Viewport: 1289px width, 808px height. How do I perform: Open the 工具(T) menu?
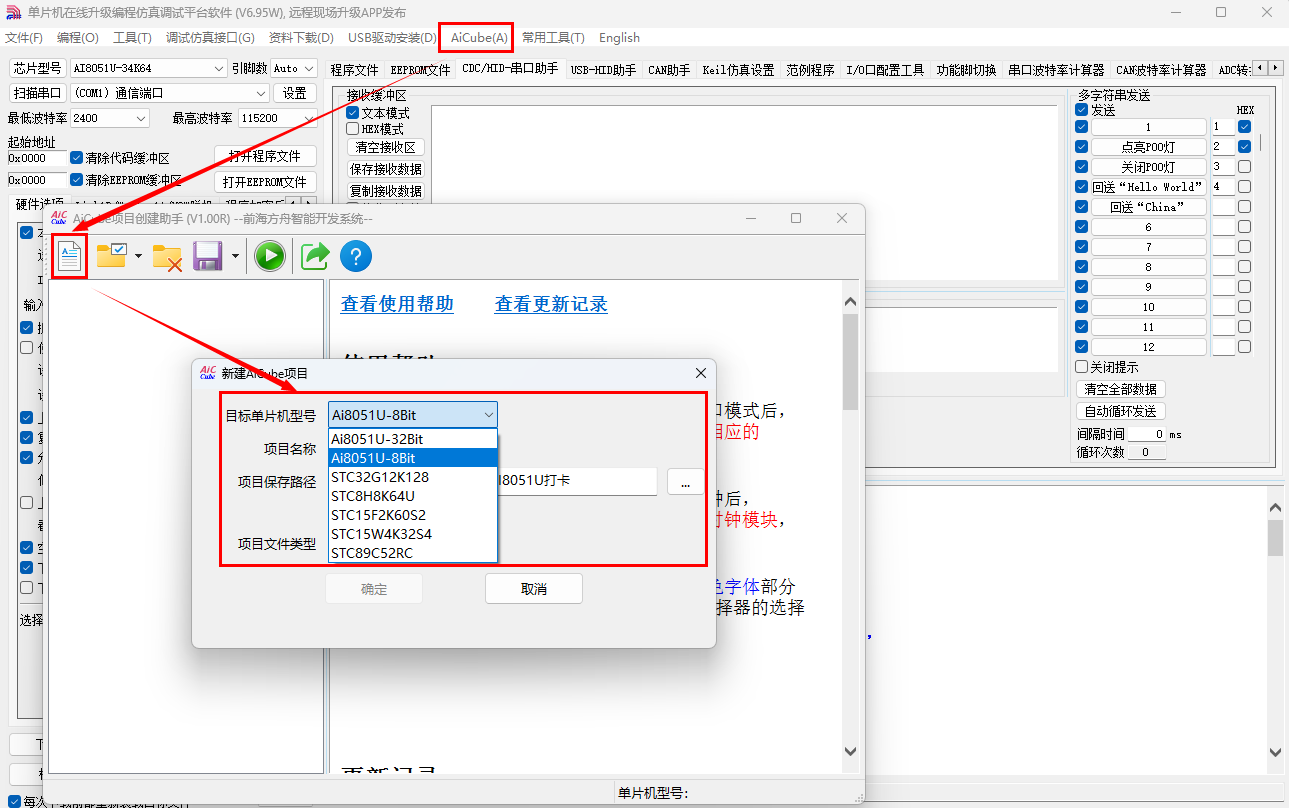[x=132, y=38]
